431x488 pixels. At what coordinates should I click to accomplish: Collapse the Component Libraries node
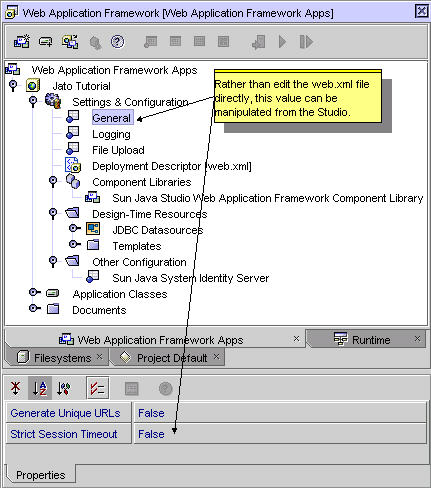(x=53, y=182)
